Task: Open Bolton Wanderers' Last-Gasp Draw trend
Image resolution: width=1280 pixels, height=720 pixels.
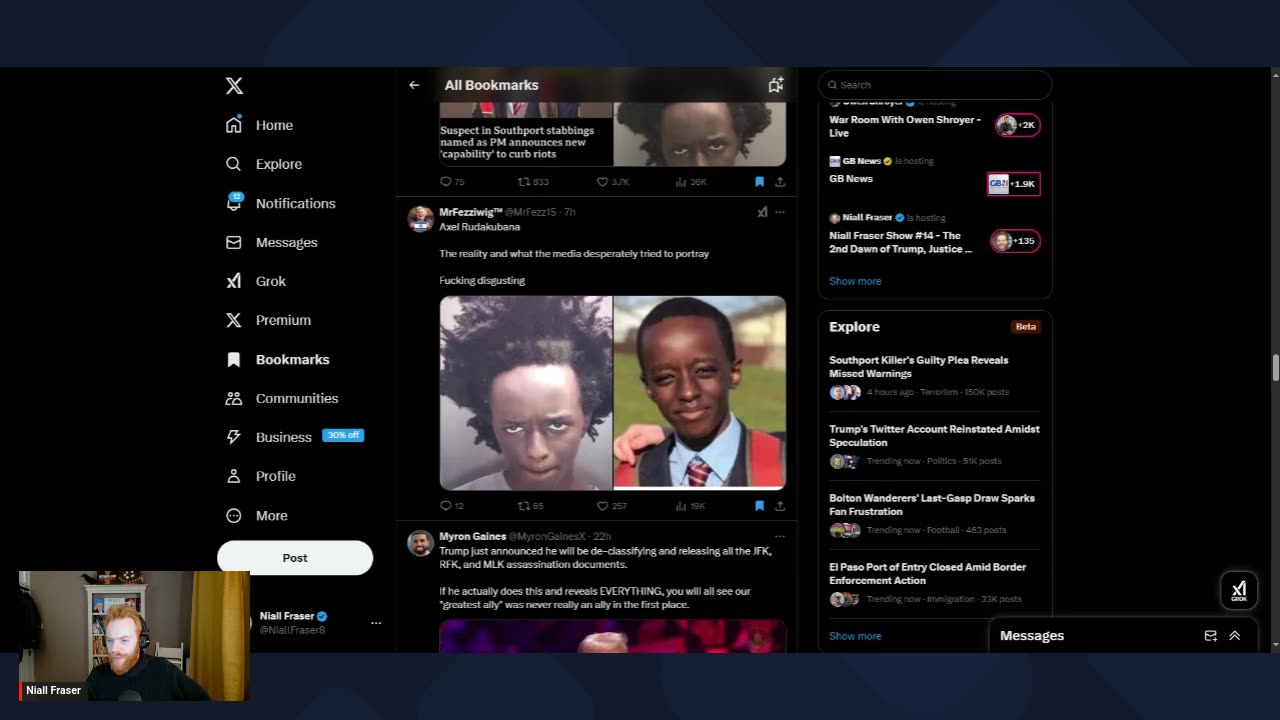Action: 932,505
